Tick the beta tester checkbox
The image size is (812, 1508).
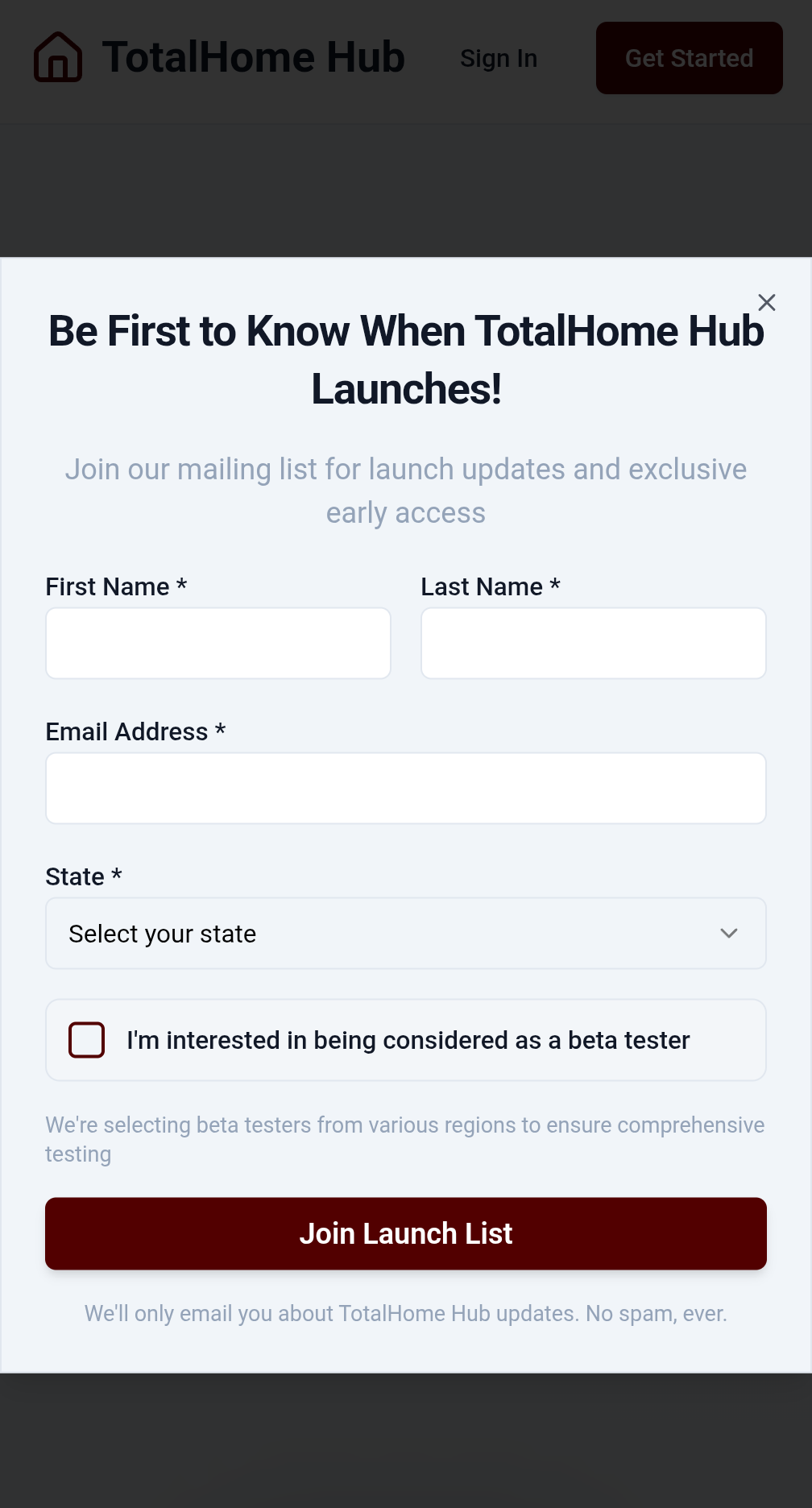[87, 1040]
